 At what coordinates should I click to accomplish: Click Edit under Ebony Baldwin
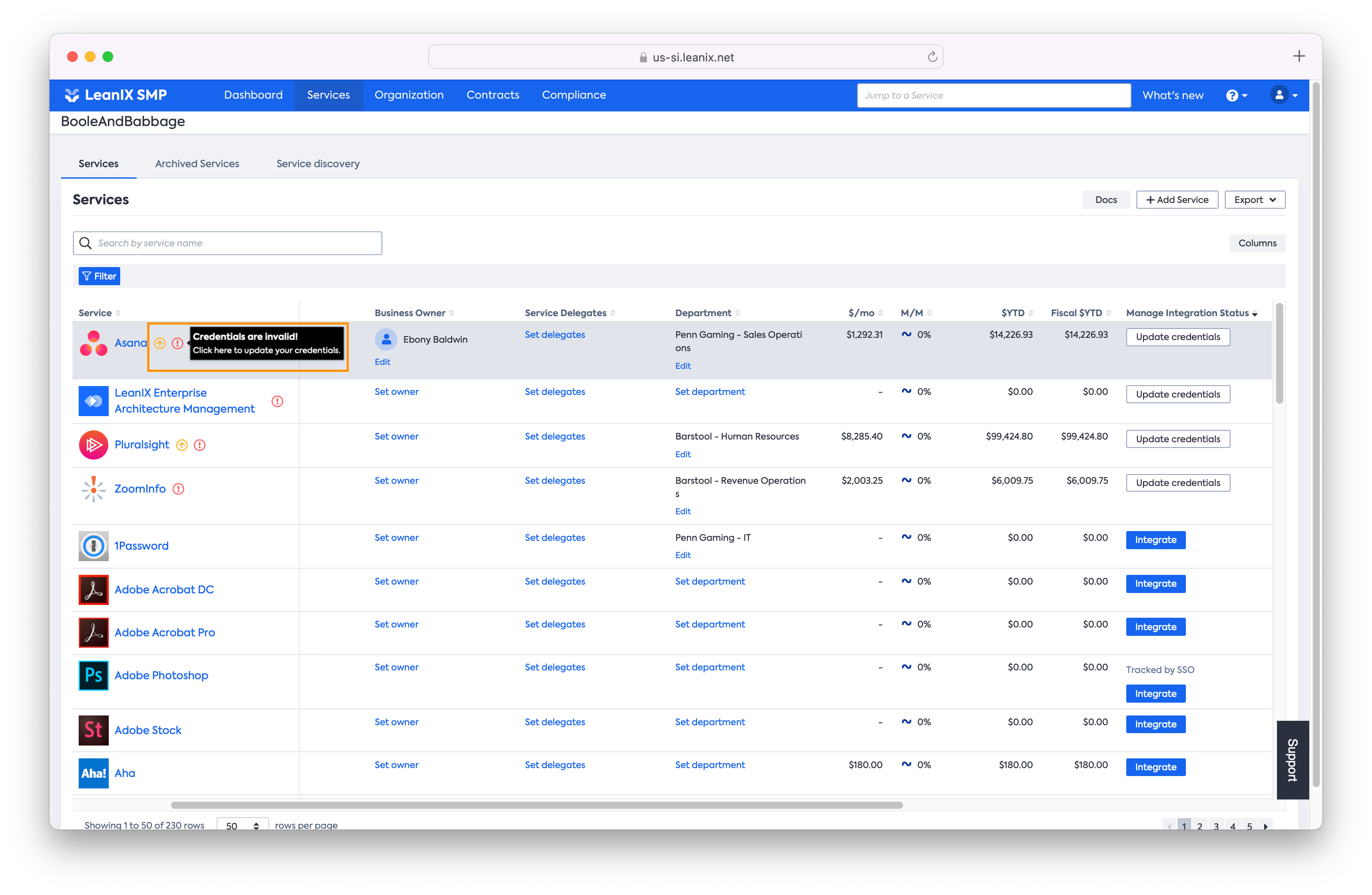[x=382, y=362]
